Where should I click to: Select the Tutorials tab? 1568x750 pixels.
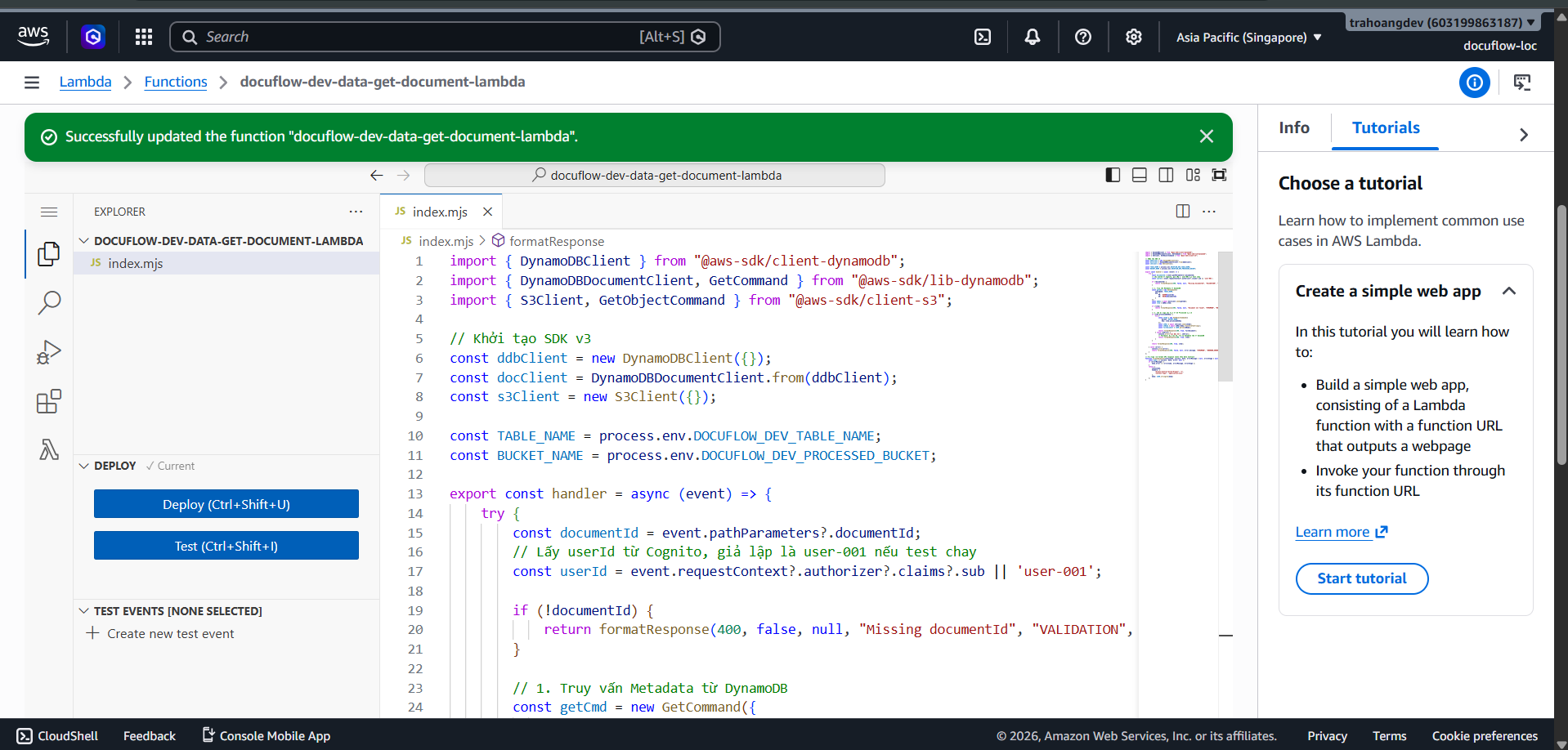[1386, 128]
